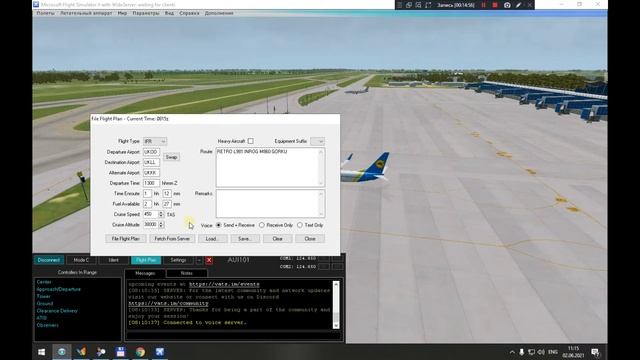This screenshot has width=640, height=360.
Task: Adjust the Cruise Altitude spinner arrows
Action: point(161,225)
